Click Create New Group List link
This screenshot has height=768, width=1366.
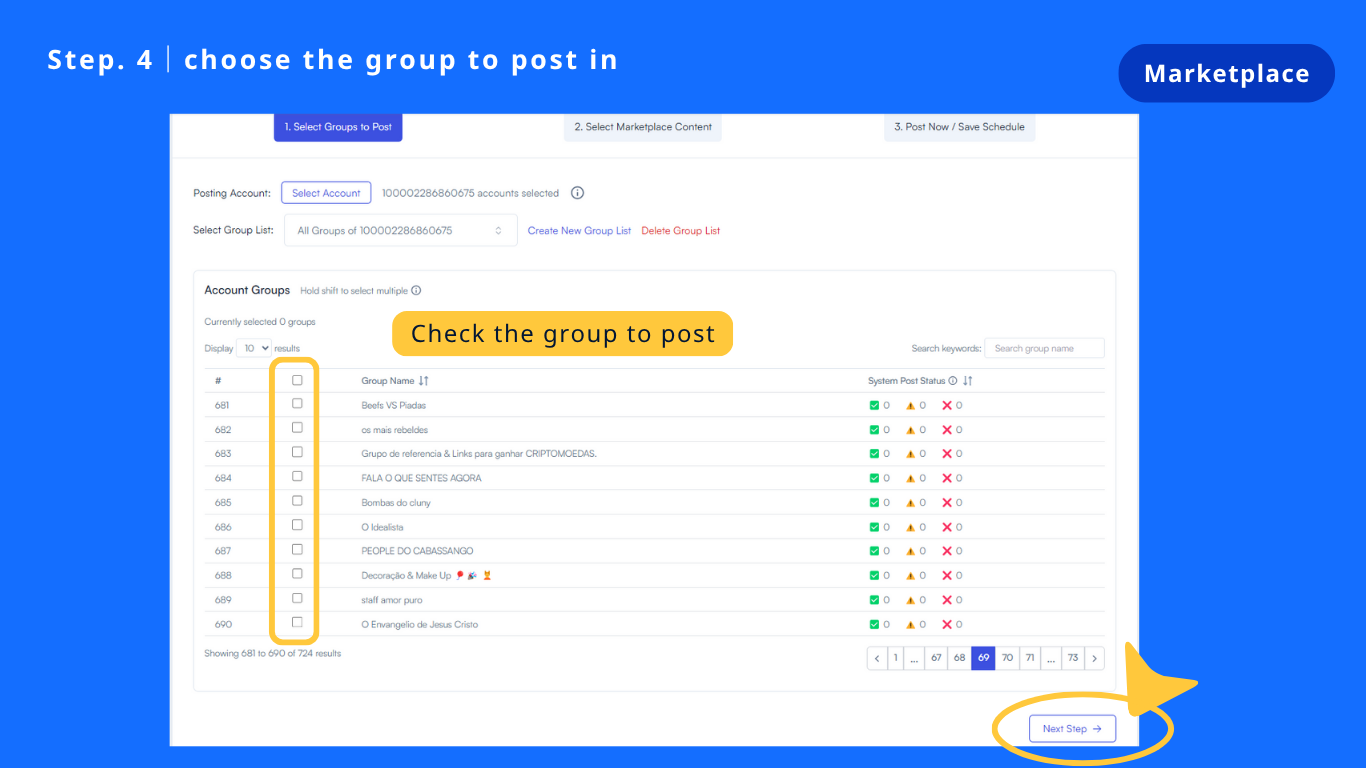[x=579, y=231]
